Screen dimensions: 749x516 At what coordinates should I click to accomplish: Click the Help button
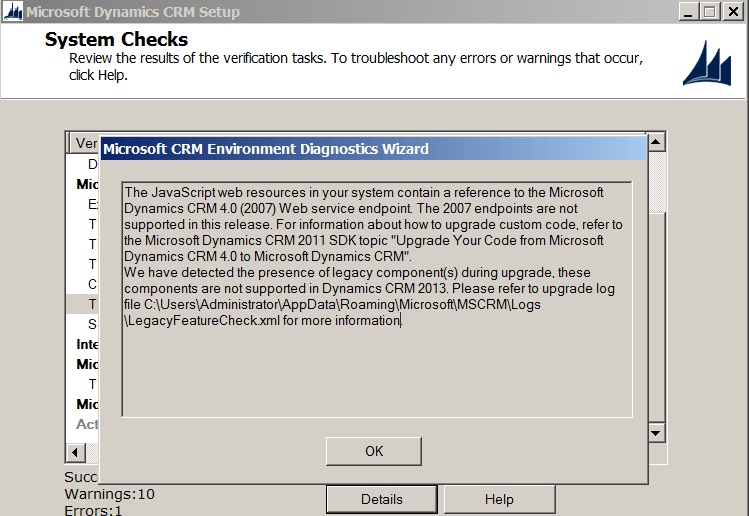pos(499,499)
